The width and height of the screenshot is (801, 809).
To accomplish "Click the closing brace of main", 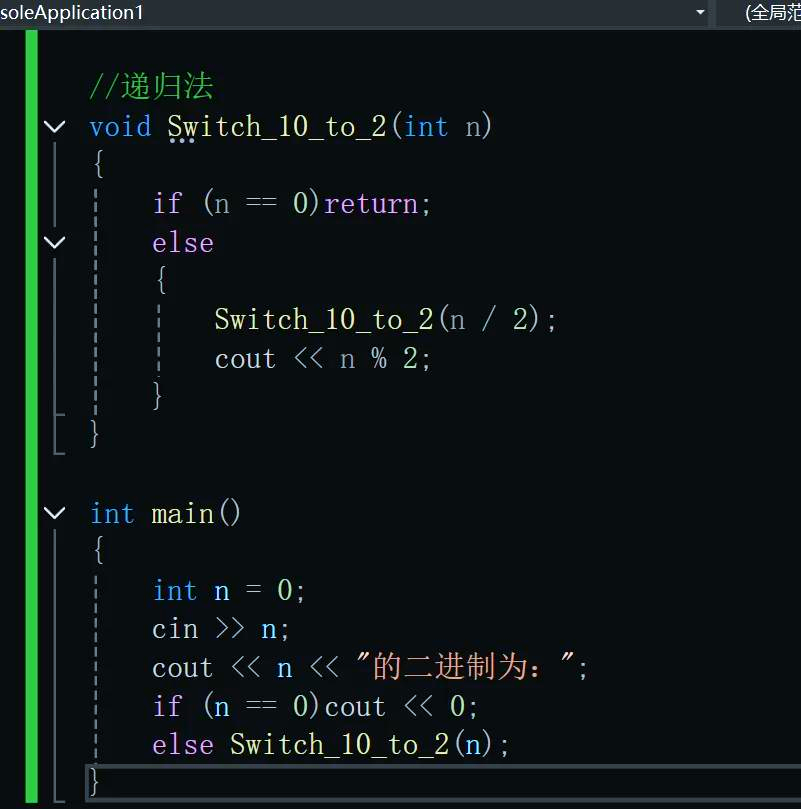I will click(x=94, y=781).
